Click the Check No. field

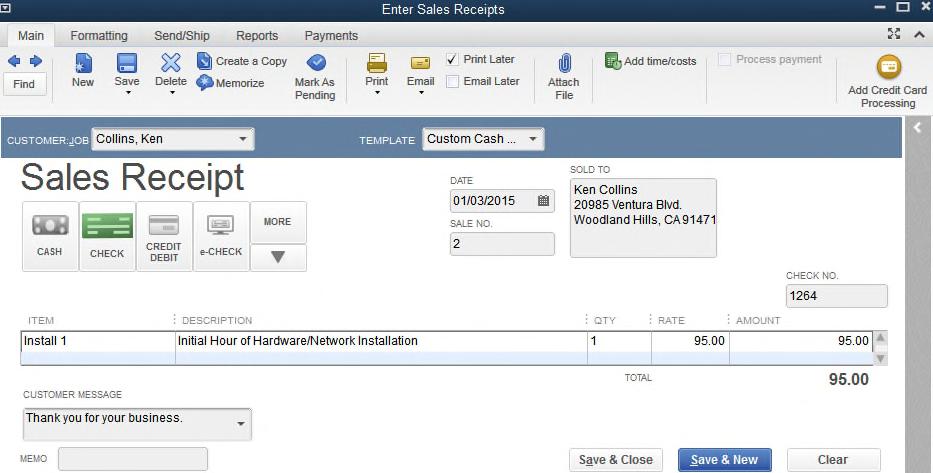(x=837, y=296)
